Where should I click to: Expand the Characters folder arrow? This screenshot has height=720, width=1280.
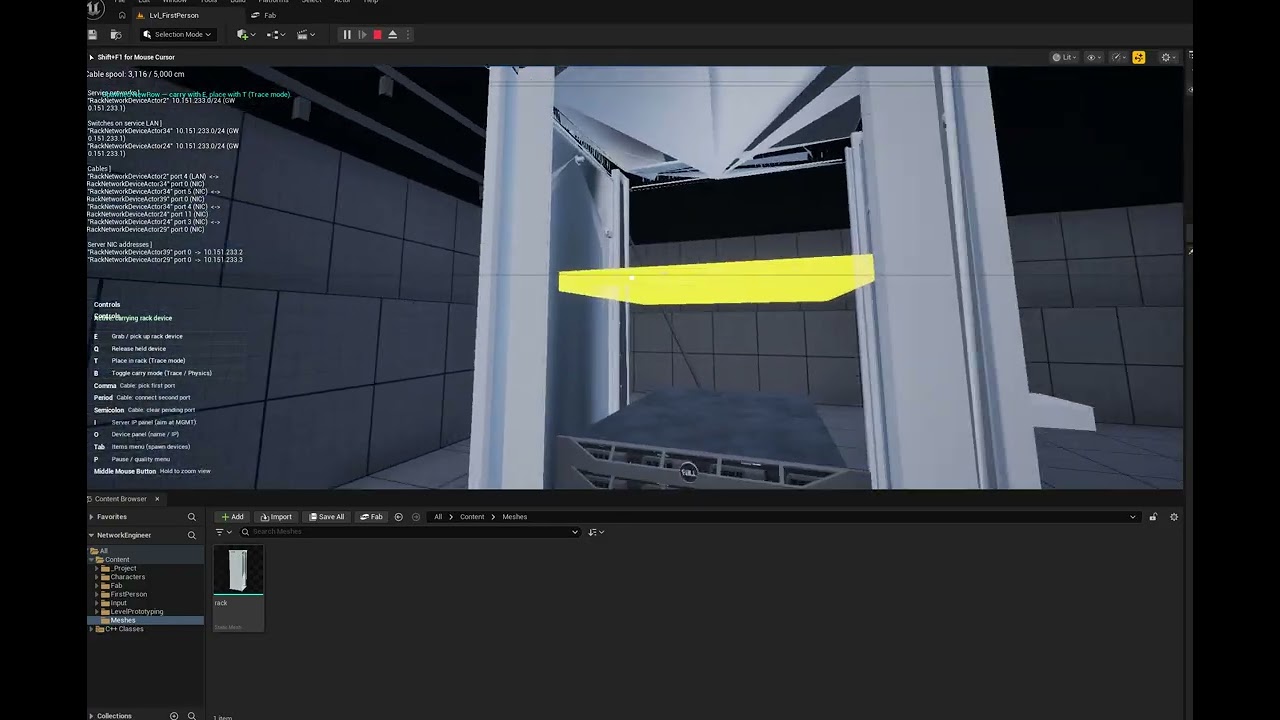point(97,577)
